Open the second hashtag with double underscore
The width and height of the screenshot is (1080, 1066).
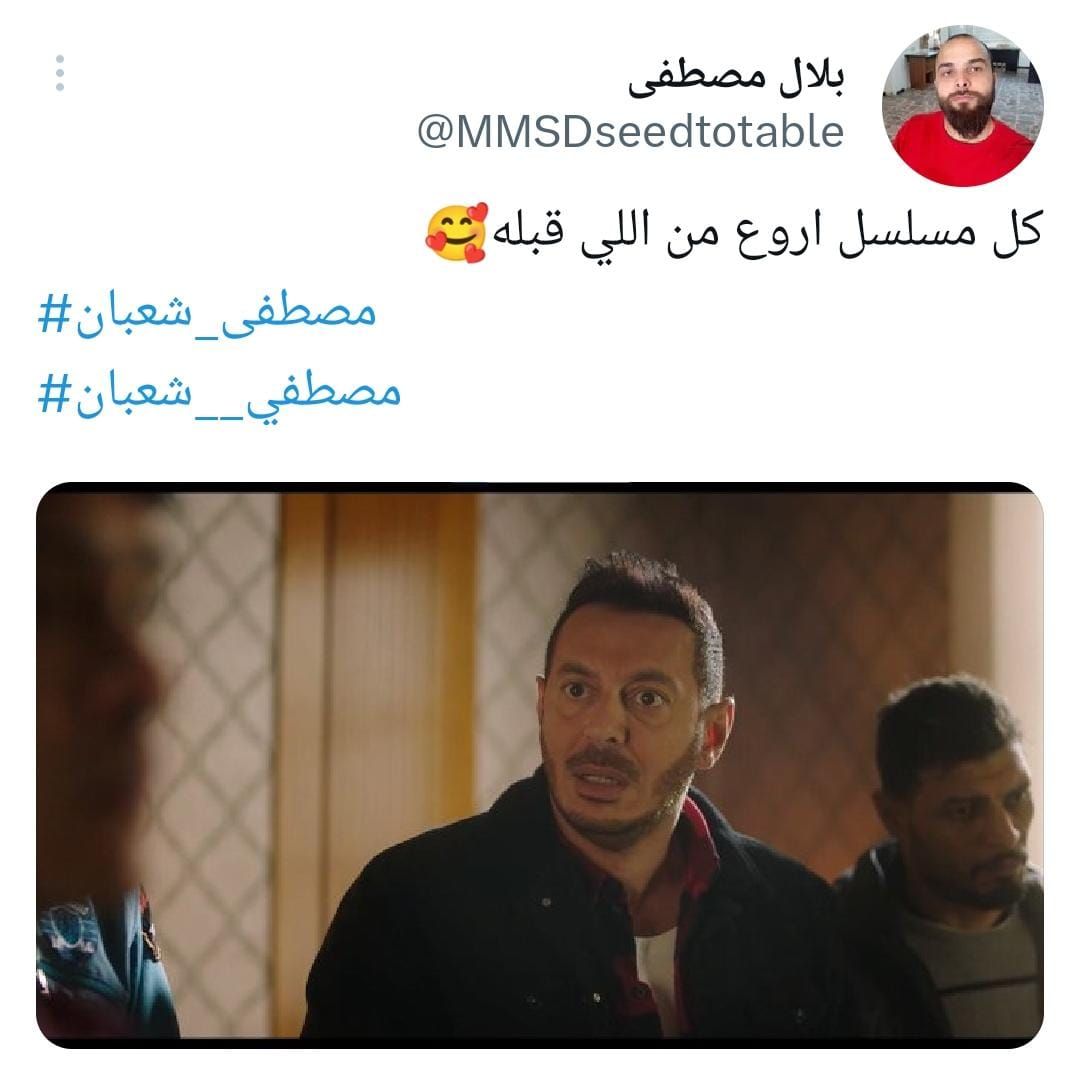click(x=219, y=395)
